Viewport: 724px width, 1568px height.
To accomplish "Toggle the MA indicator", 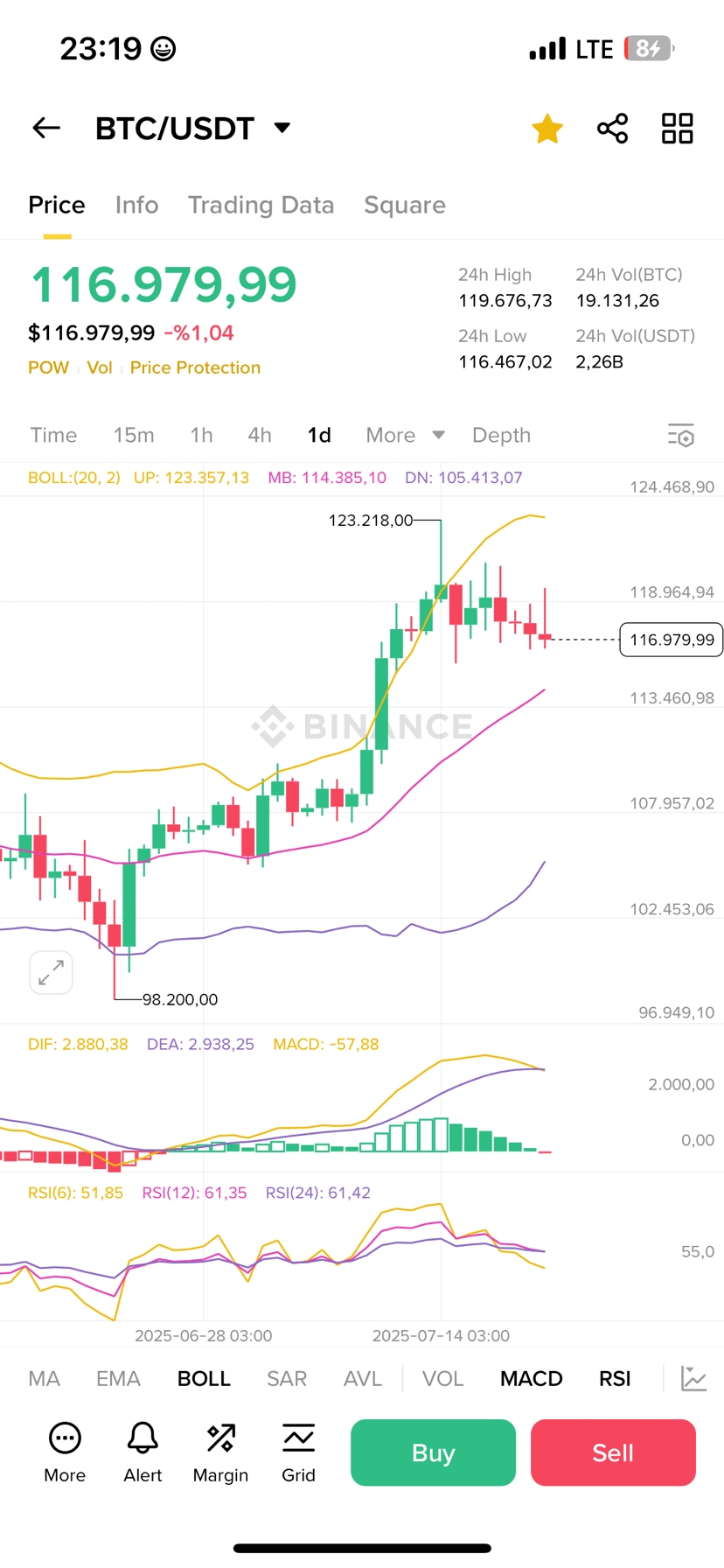I will click(44, 1379).
